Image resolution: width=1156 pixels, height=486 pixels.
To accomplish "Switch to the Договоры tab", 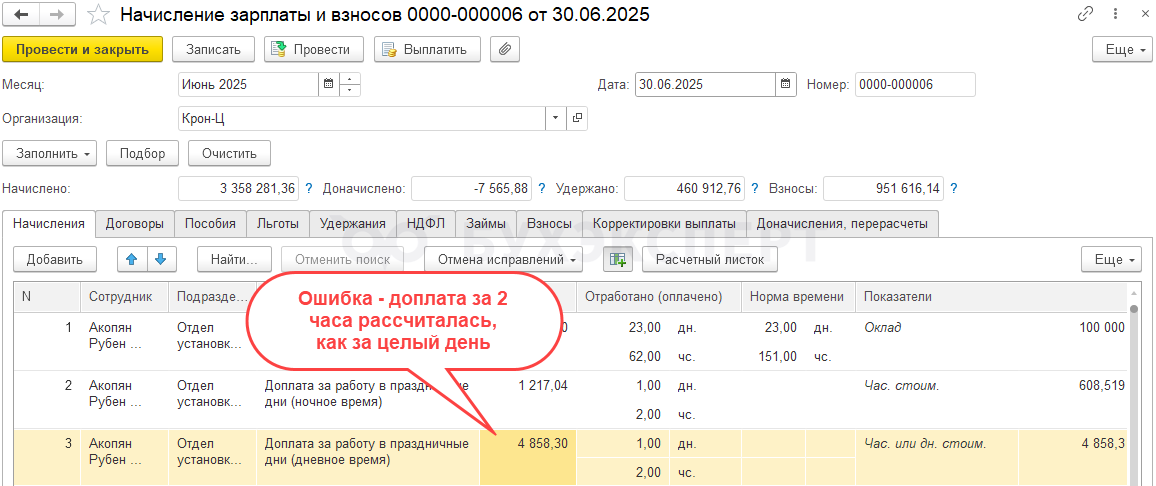I will tap(135, 223).
